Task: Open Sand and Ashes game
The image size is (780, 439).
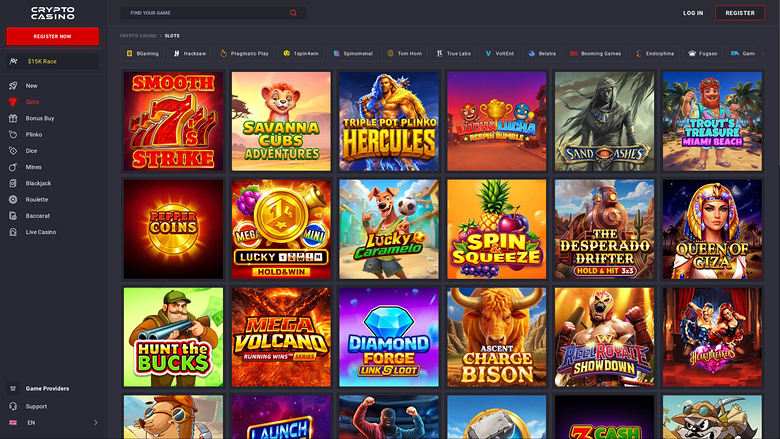Action: (604, 121)
